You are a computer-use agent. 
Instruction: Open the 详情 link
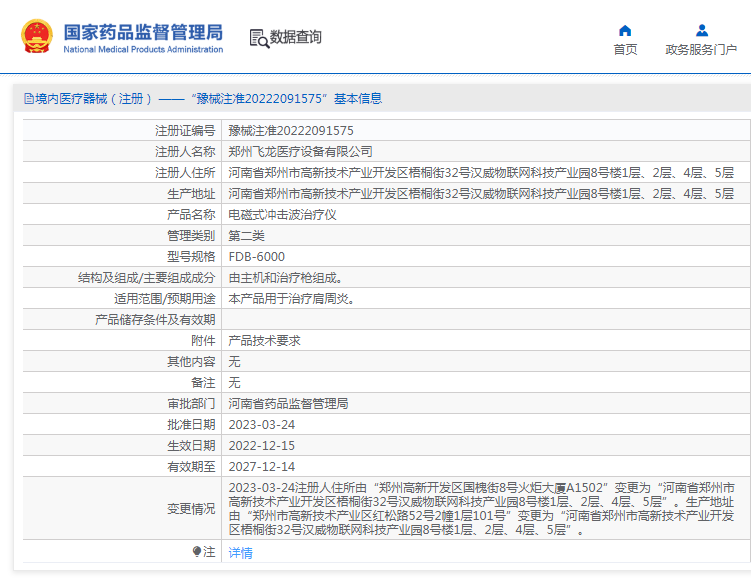click(x=240, y=553)
